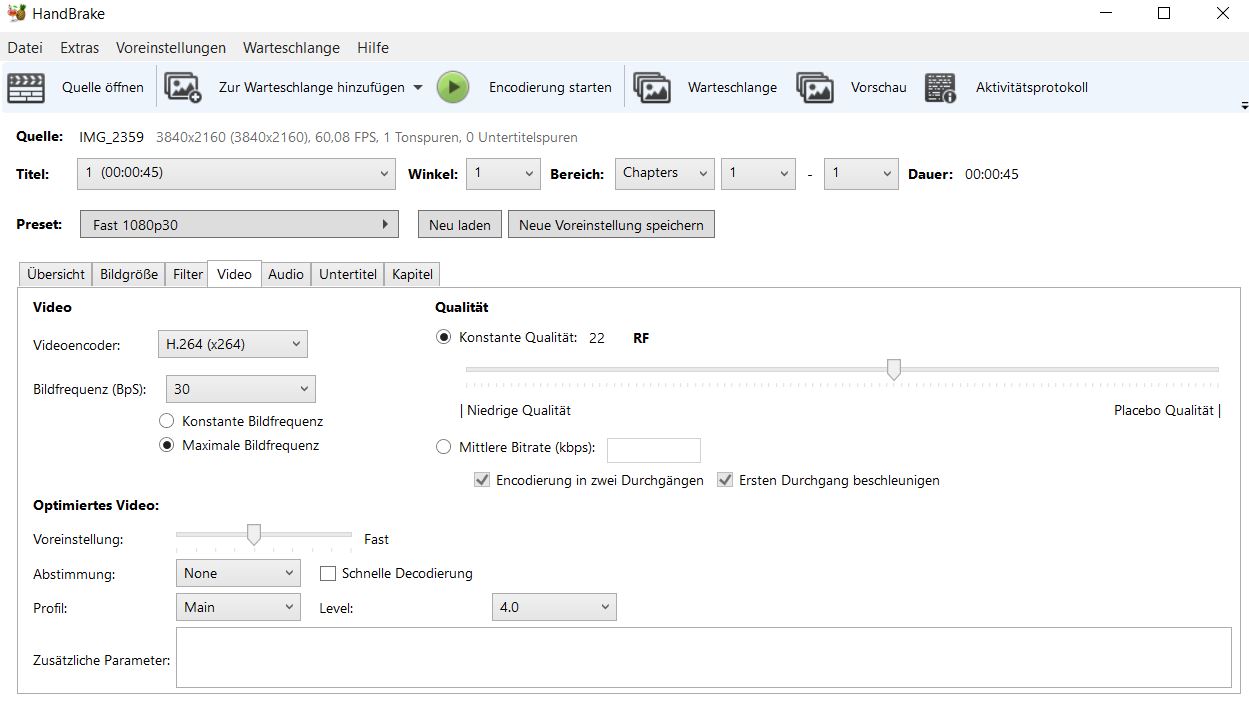Switch to the Übersicht tab
Image resolution: width=1249 pixels, height=701 pixels.
56,274
